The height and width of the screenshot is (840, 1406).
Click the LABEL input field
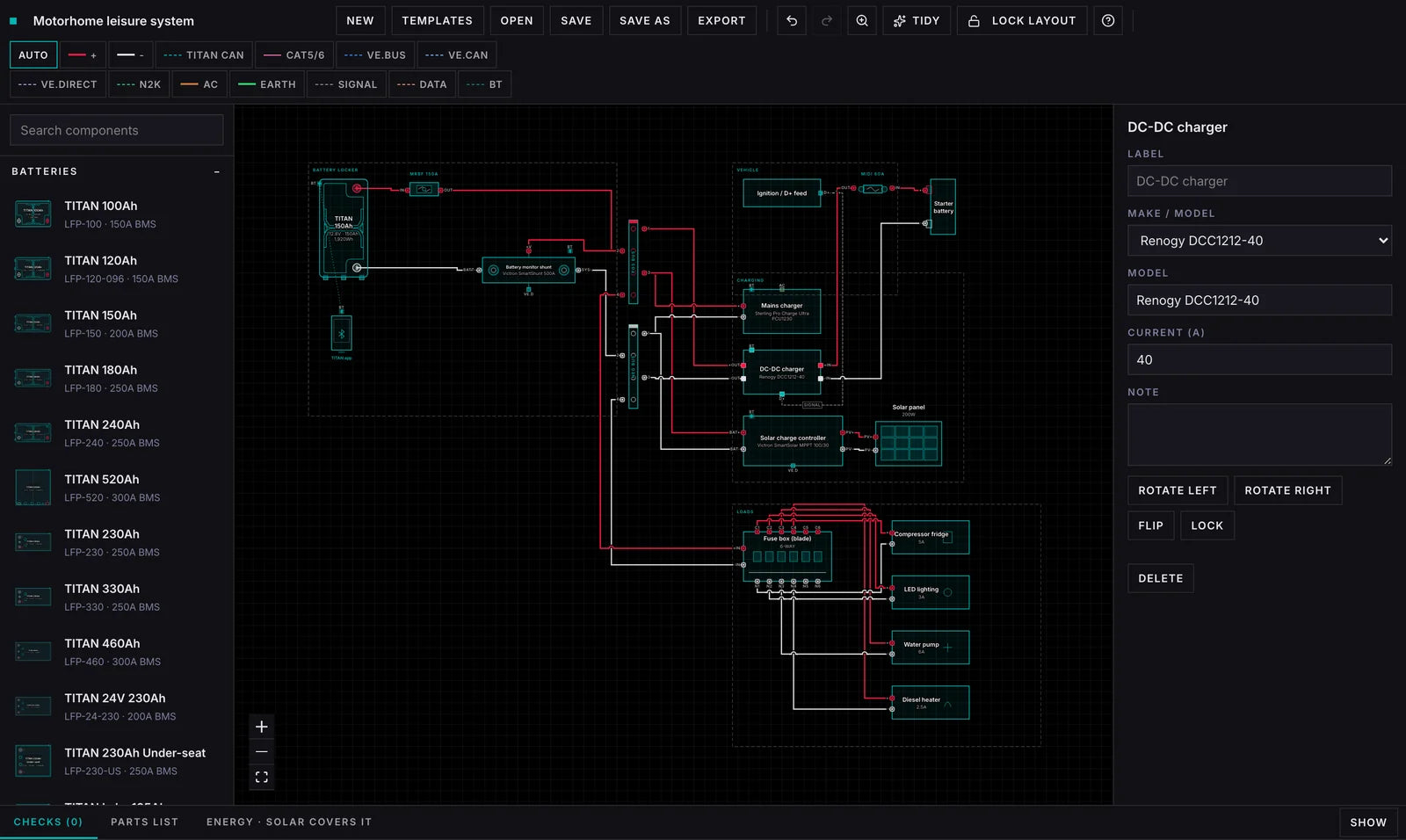1259,181
